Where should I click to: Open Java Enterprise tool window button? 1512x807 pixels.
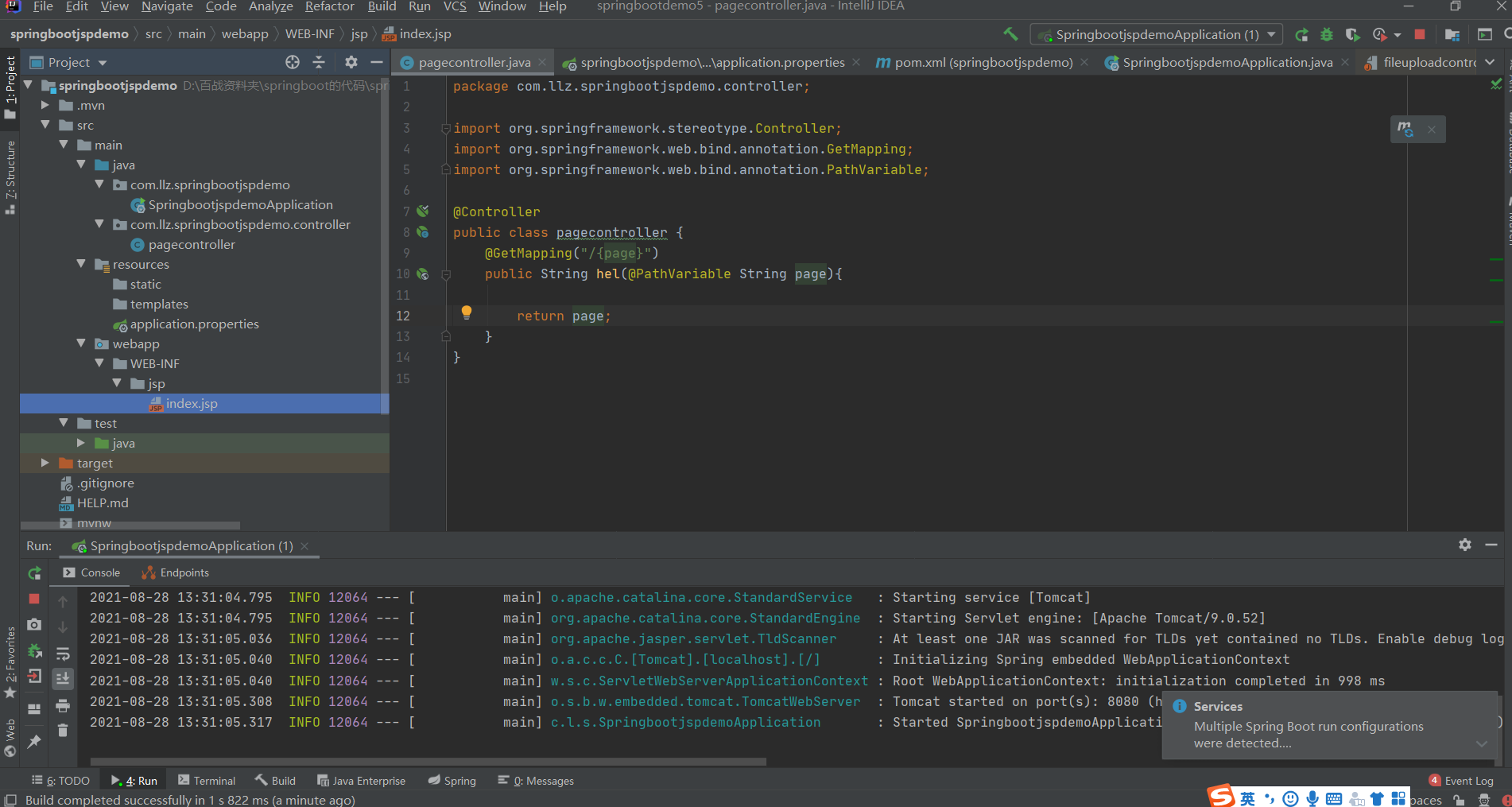coord(361,781)
